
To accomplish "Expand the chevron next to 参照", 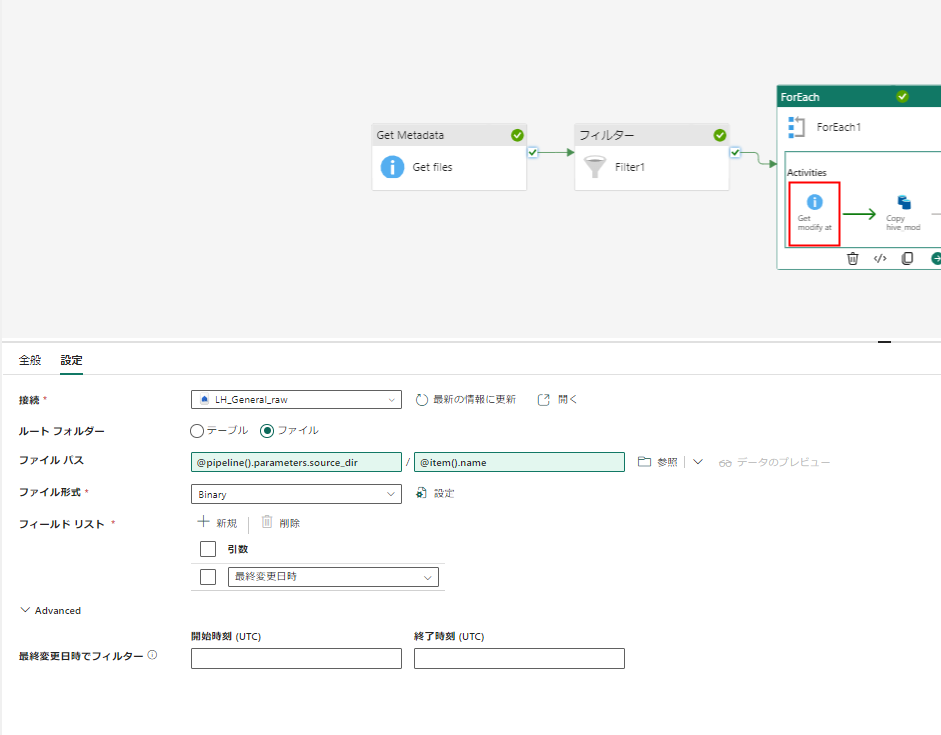I will coord(697,462).
